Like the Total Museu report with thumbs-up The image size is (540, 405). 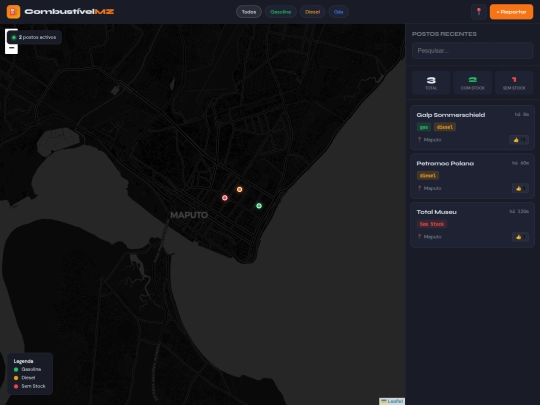click(x=520, y=237)
